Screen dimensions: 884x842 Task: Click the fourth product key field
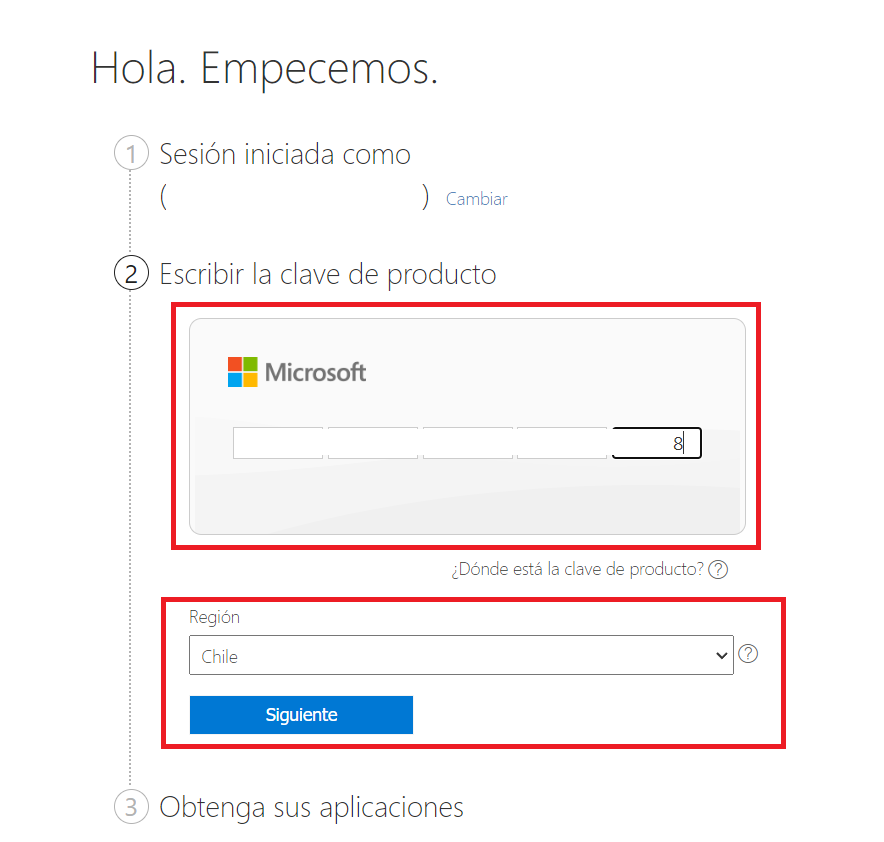click(561, 443)
